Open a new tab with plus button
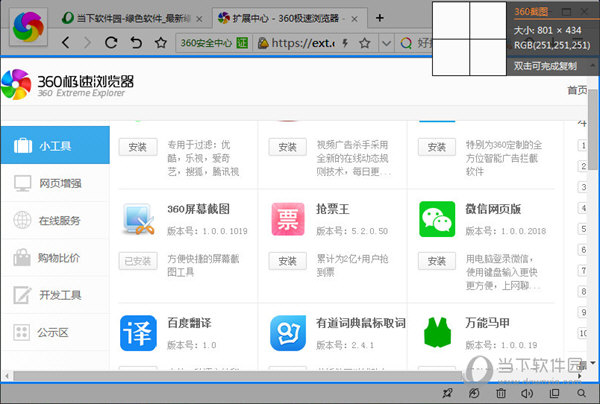The height and width of the screenshot is (404, 600). (x=380, y=18)
